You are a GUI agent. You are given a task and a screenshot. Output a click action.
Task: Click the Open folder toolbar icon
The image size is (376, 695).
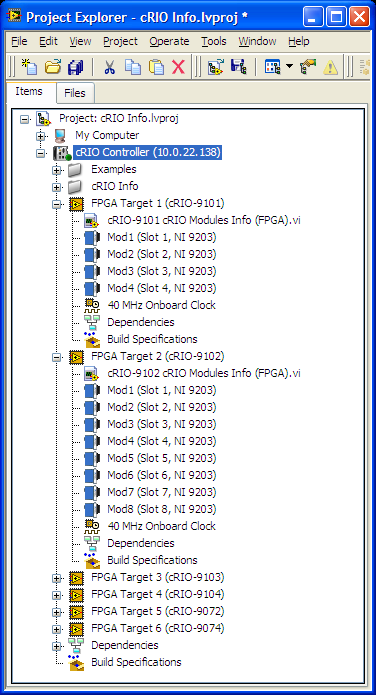(53, 67)
